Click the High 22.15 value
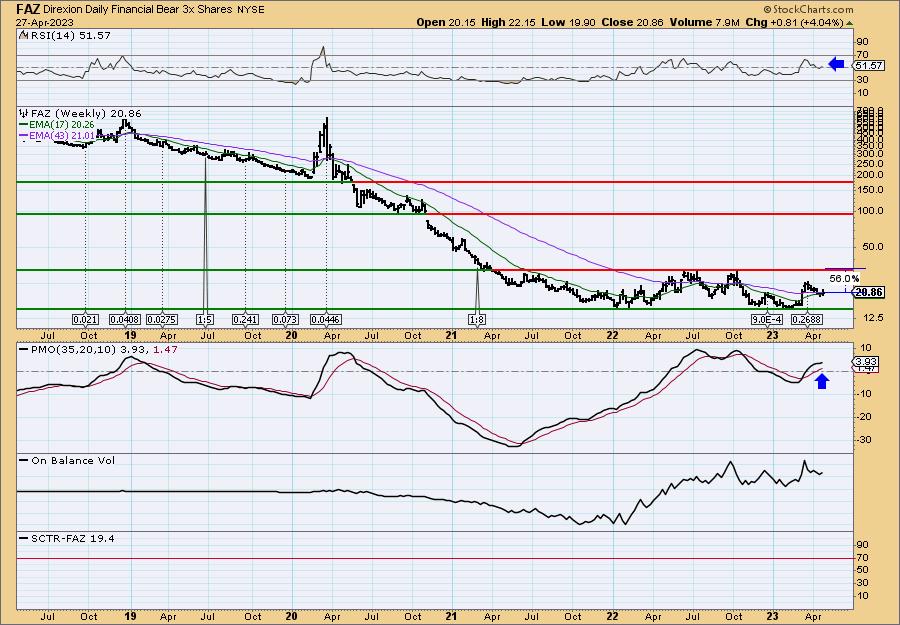 pos(509,23)
